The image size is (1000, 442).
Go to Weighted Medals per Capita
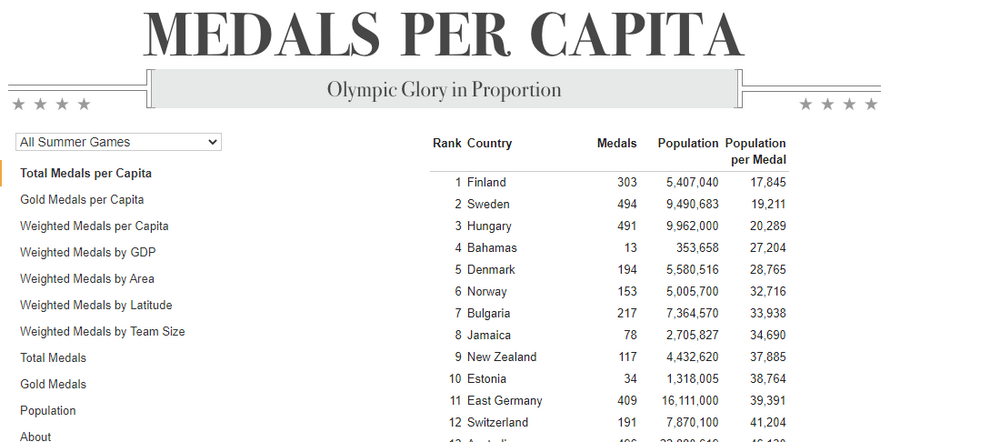pyautogui.click(x=94, y=226)
